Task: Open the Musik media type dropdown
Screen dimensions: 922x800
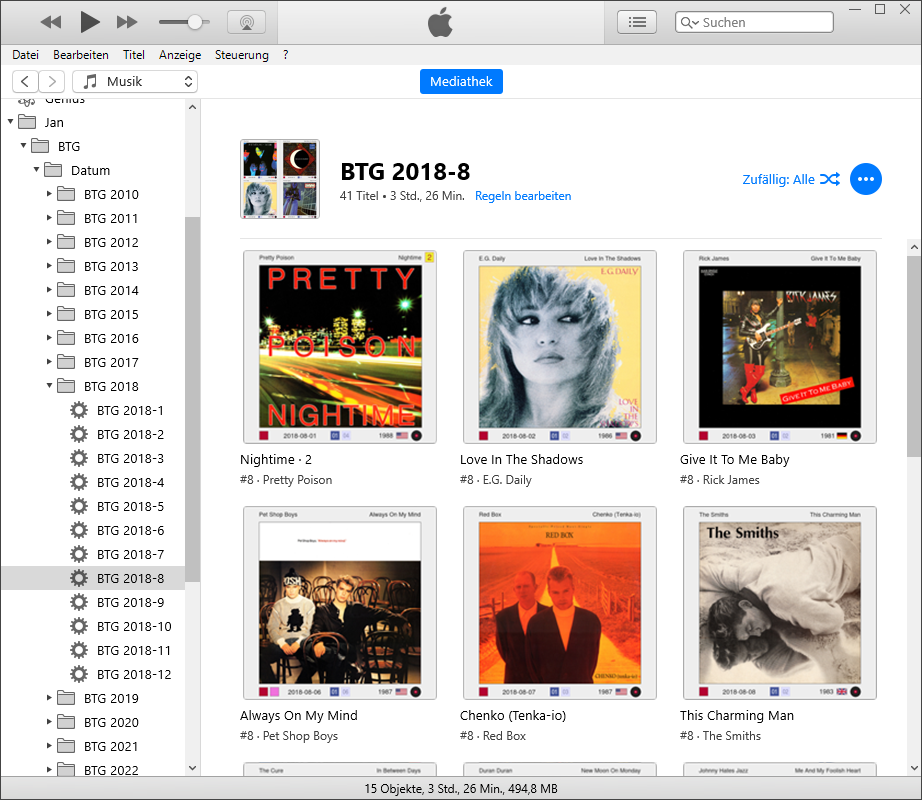Action: [x=135, y=81]
